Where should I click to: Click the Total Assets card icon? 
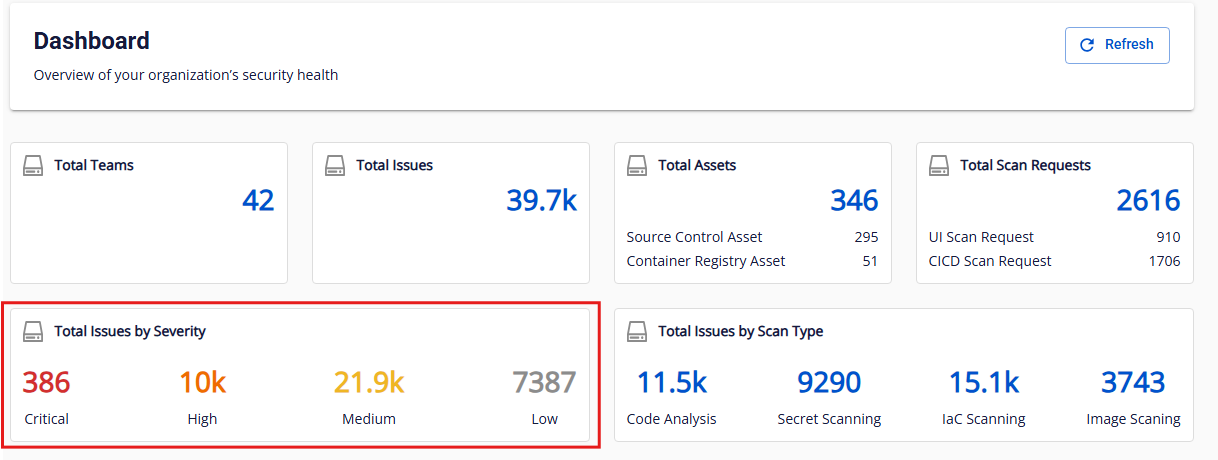[x=637, y=165]
